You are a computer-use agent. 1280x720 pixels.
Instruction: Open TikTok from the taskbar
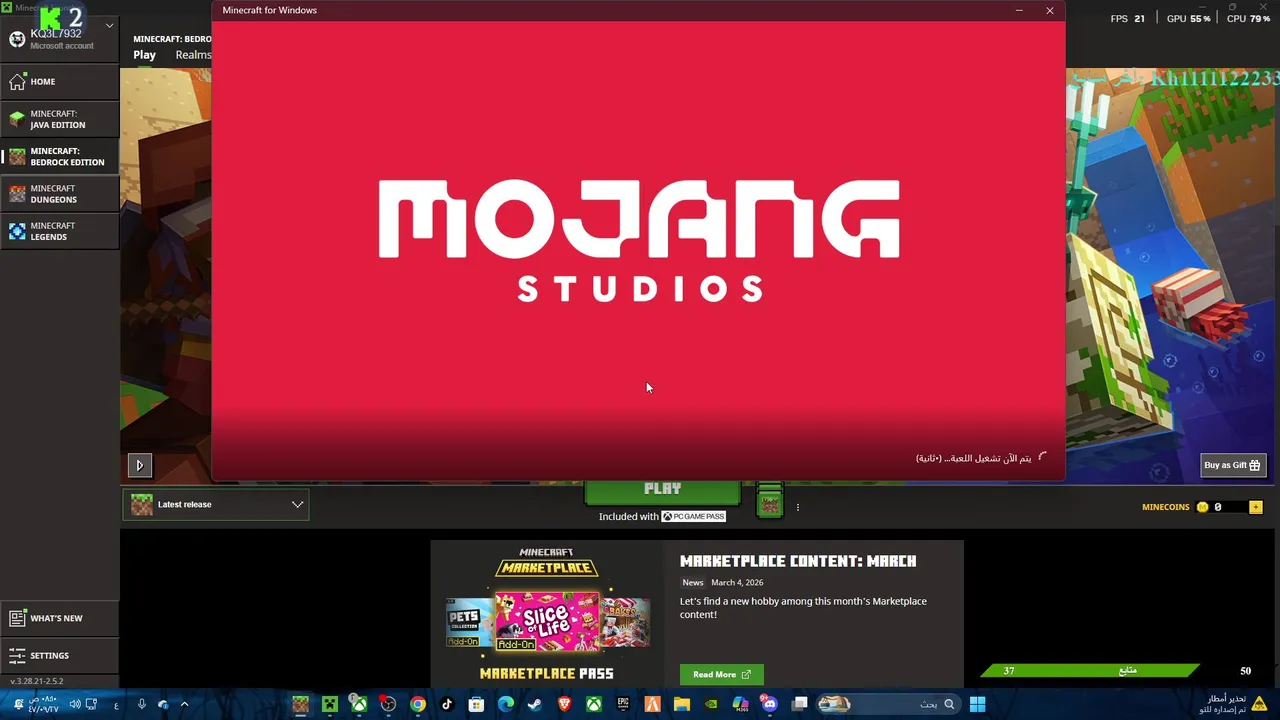(447, 704)
